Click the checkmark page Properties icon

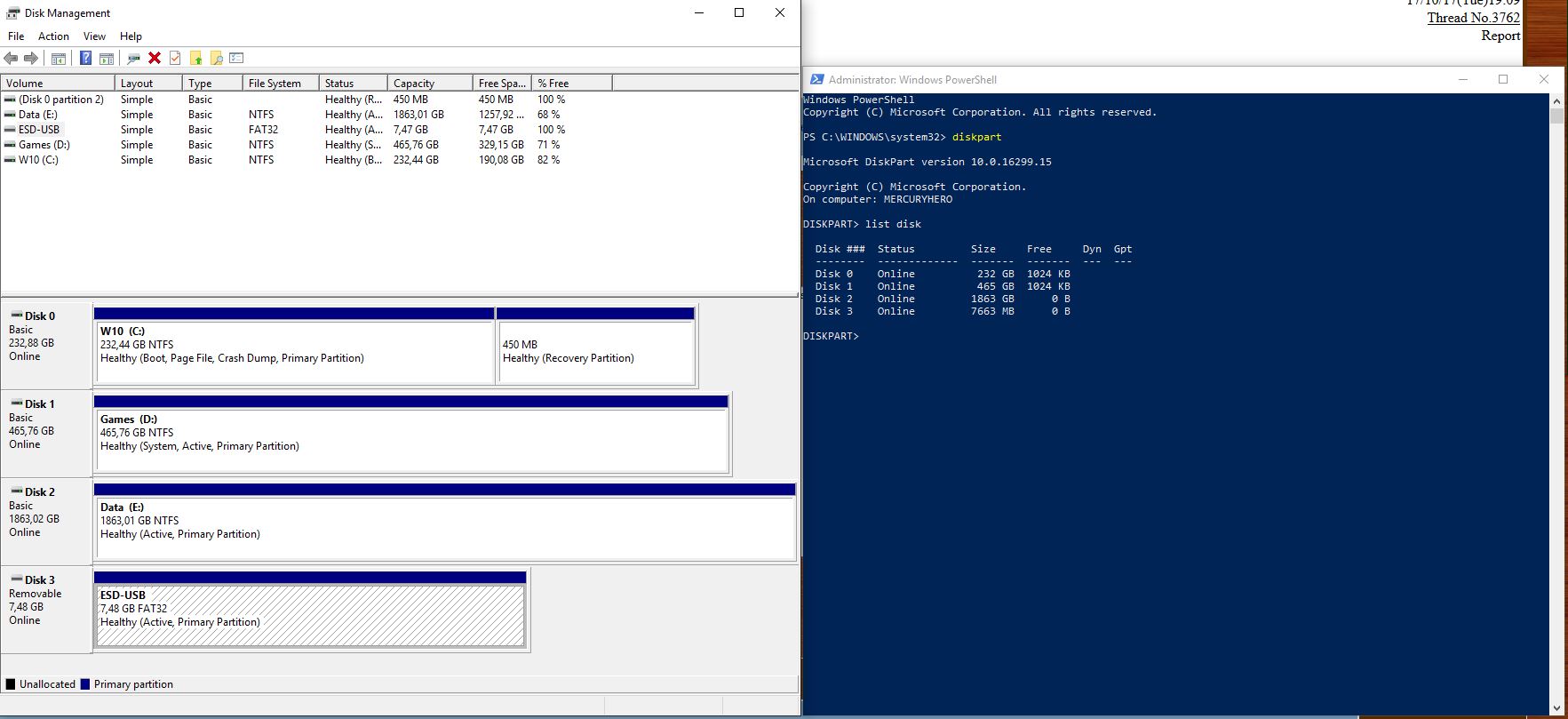pyautogui.click(x=175, y=59)
